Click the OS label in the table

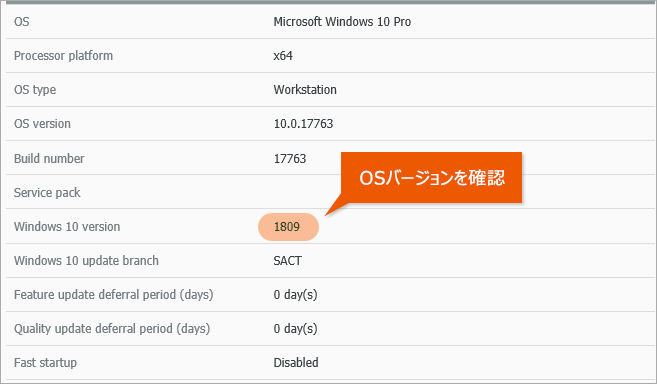[x=22, y=22]
